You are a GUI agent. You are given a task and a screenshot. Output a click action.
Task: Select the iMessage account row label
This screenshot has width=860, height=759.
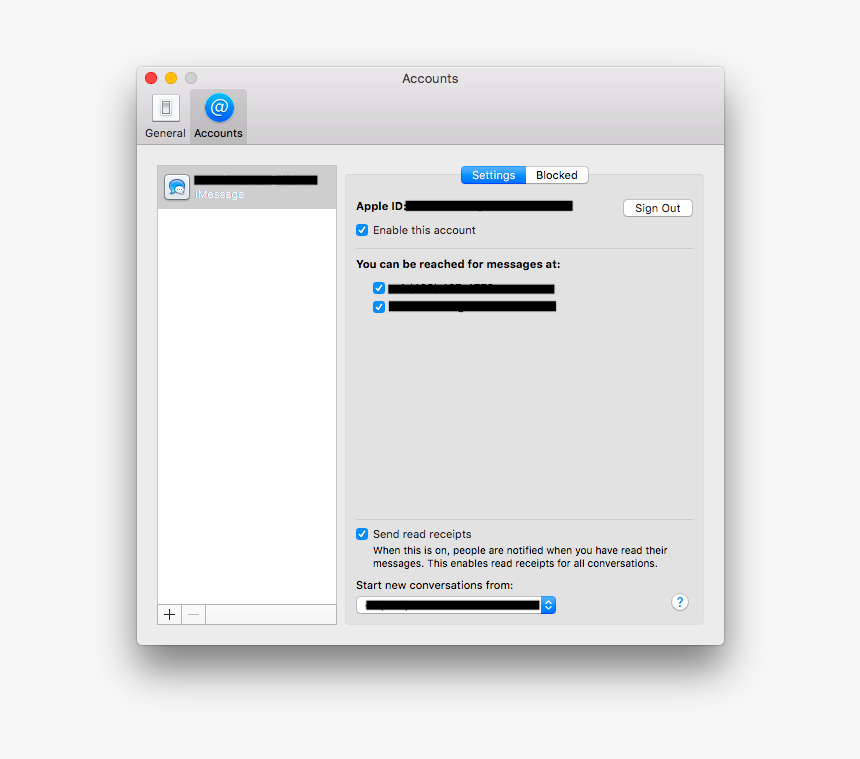pyautogui.click(x=219, y=194)
